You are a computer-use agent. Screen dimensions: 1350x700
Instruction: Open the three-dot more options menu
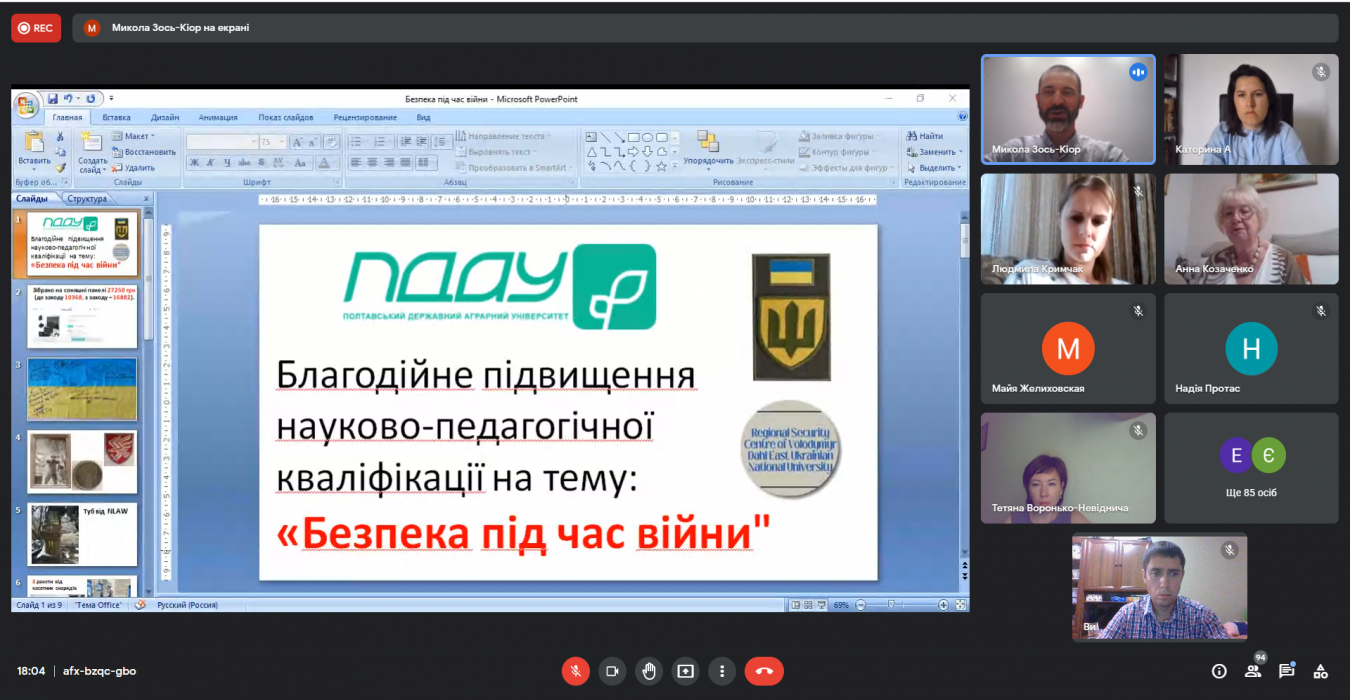[x=722, y=671]
